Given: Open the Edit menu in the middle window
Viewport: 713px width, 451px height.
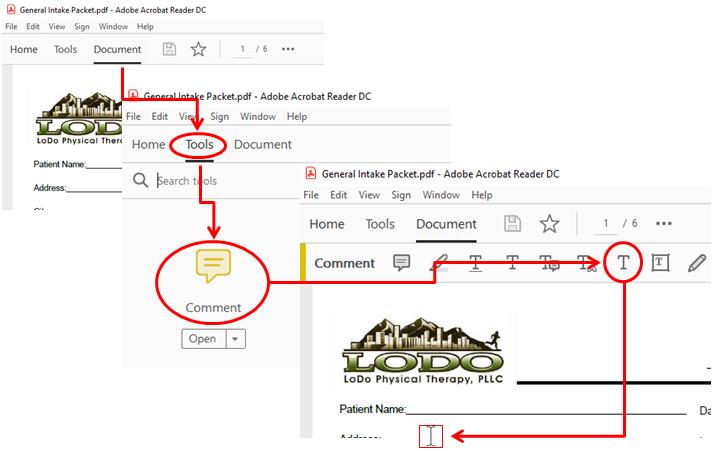Looking at the screenshot, I should pyautogui.click(x=160, y=116).
